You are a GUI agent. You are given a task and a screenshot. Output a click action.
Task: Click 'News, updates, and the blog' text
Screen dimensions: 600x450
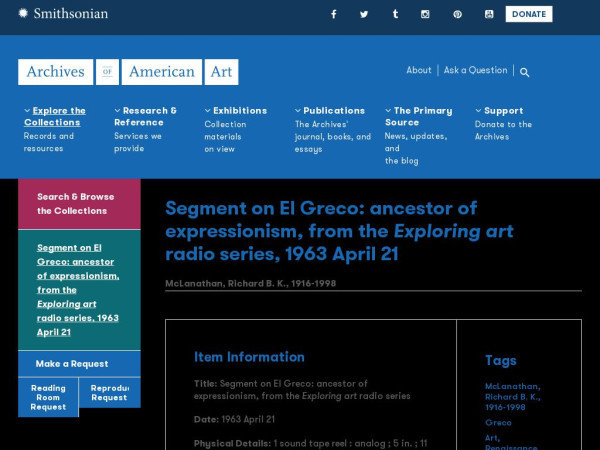coord(416,148)
